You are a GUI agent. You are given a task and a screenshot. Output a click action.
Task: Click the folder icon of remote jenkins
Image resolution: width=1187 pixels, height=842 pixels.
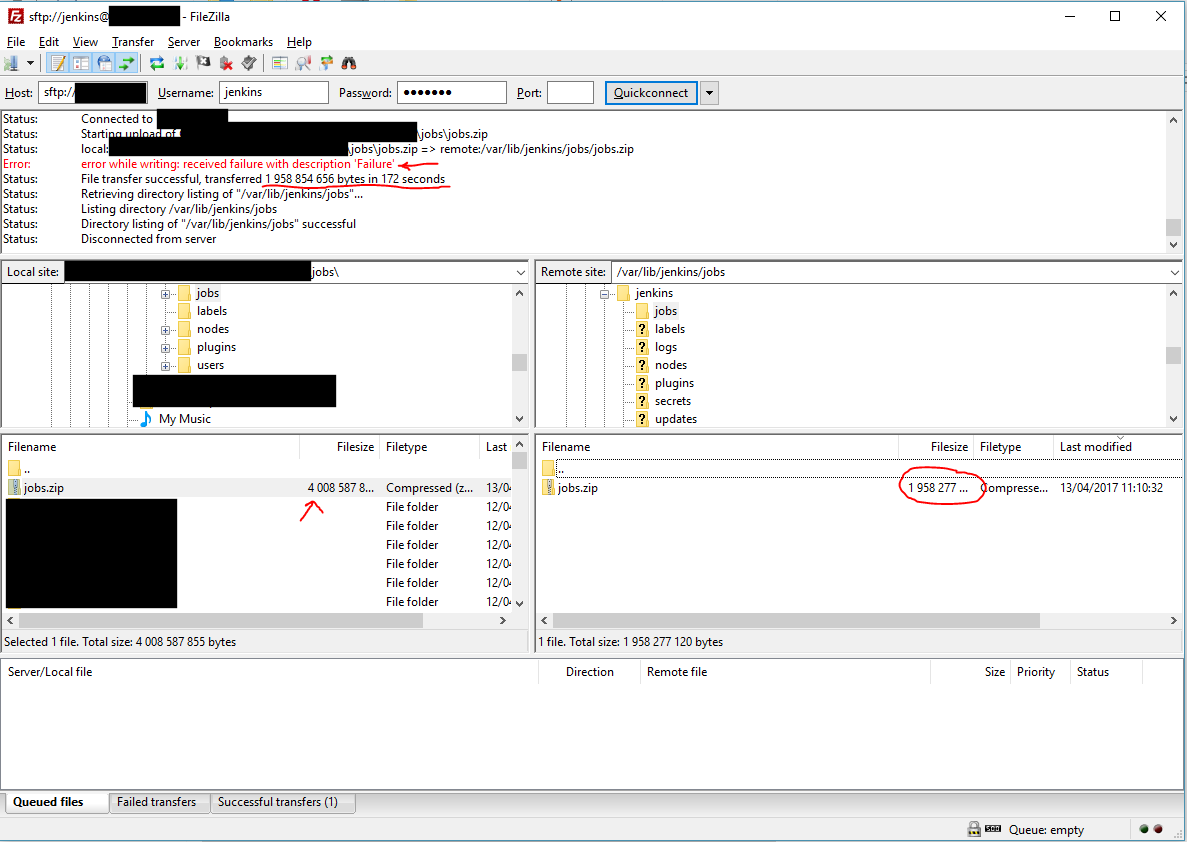624,293
